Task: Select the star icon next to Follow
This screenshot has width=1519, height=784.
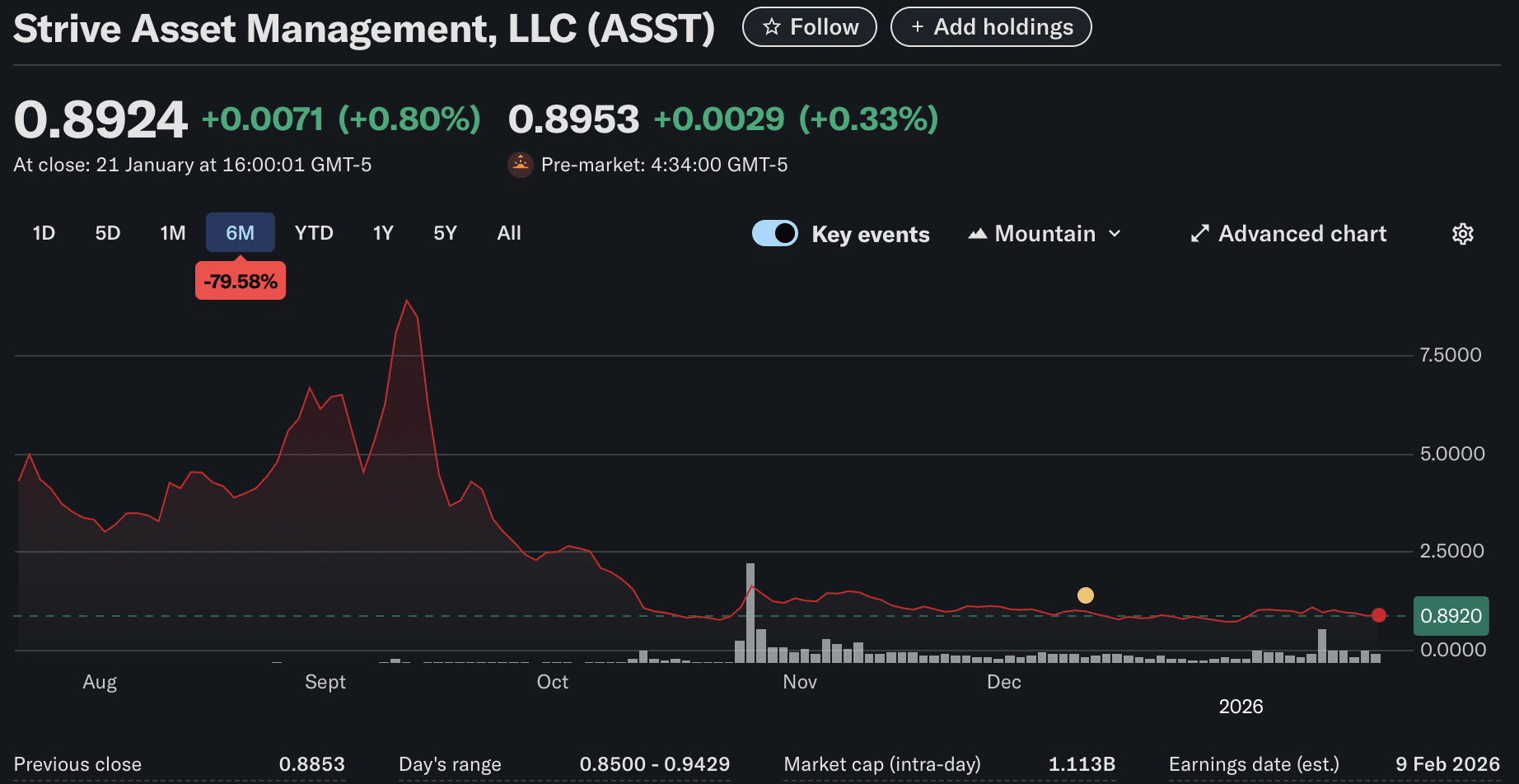Action: [x=772, y=26]
